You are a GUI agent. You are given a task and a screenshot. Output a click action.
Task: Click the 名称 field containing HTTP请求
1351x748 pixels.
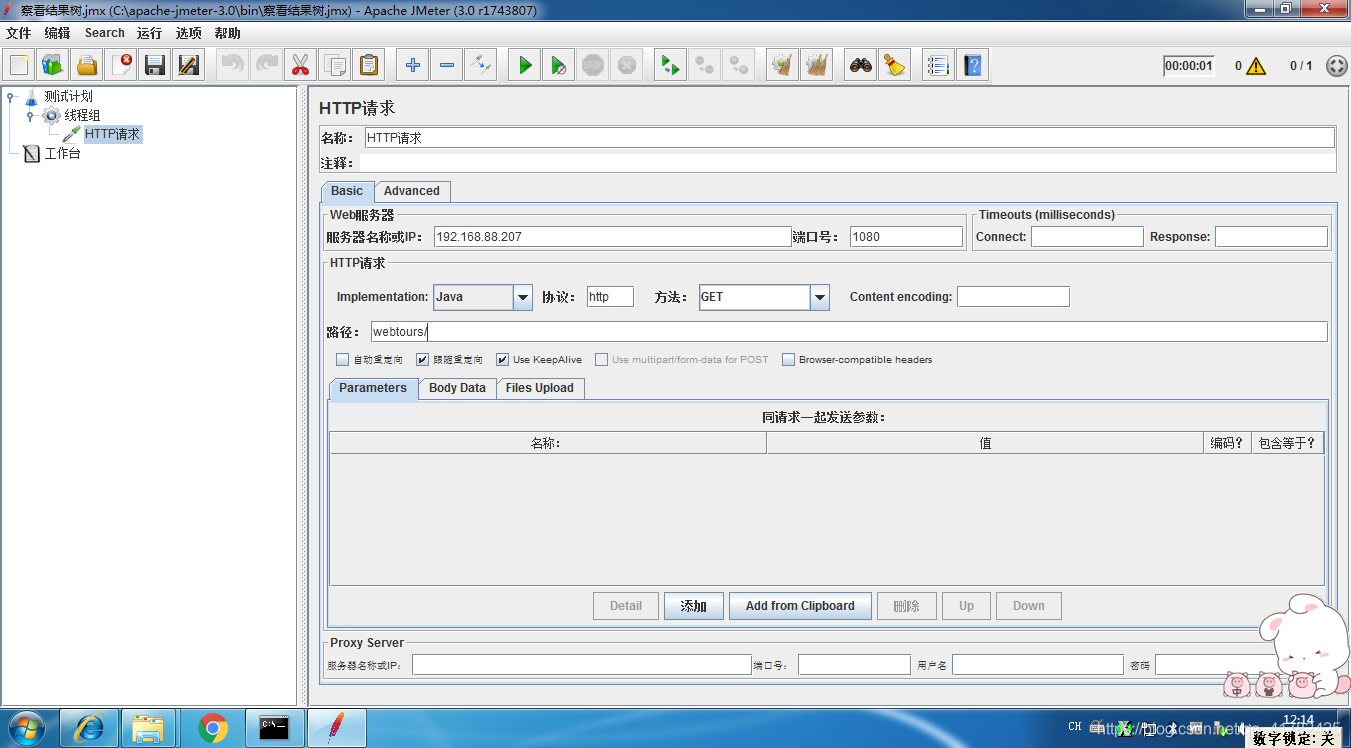pos(849,138)
